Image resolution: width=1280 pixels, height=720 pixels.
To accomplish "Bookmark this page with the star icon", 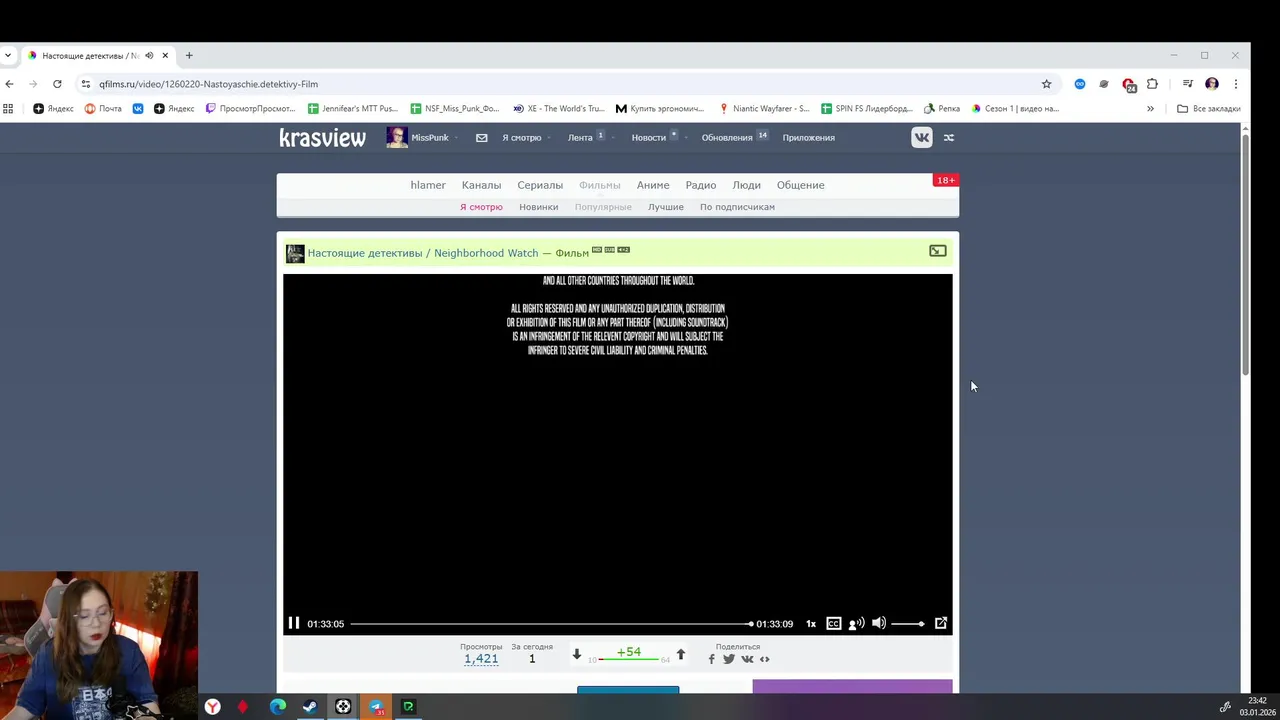I will point(1046,84).
